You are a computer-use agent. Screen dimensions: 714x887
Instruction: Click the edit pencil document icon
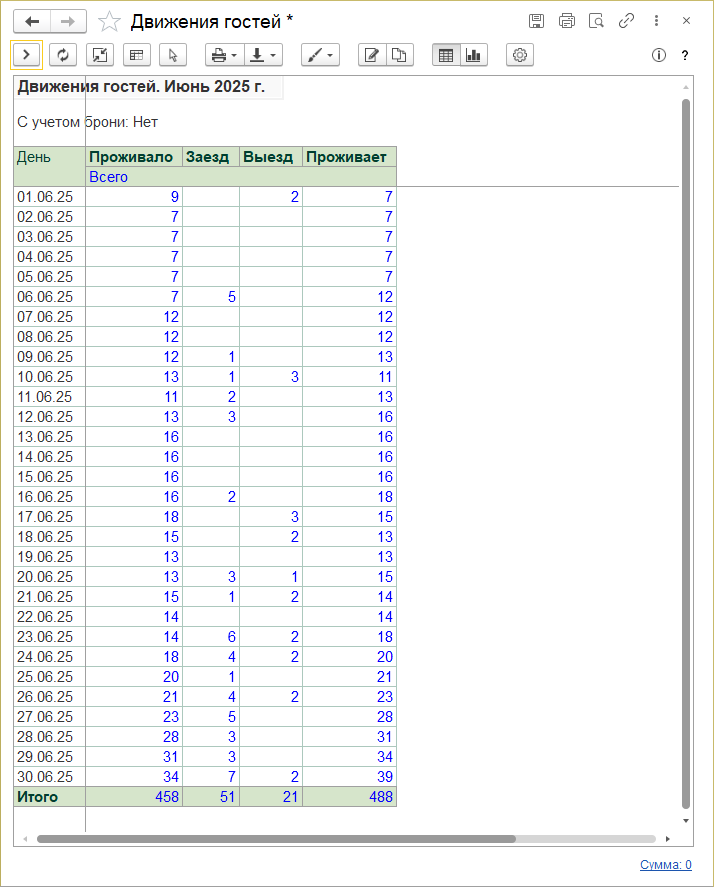[372, 55]
